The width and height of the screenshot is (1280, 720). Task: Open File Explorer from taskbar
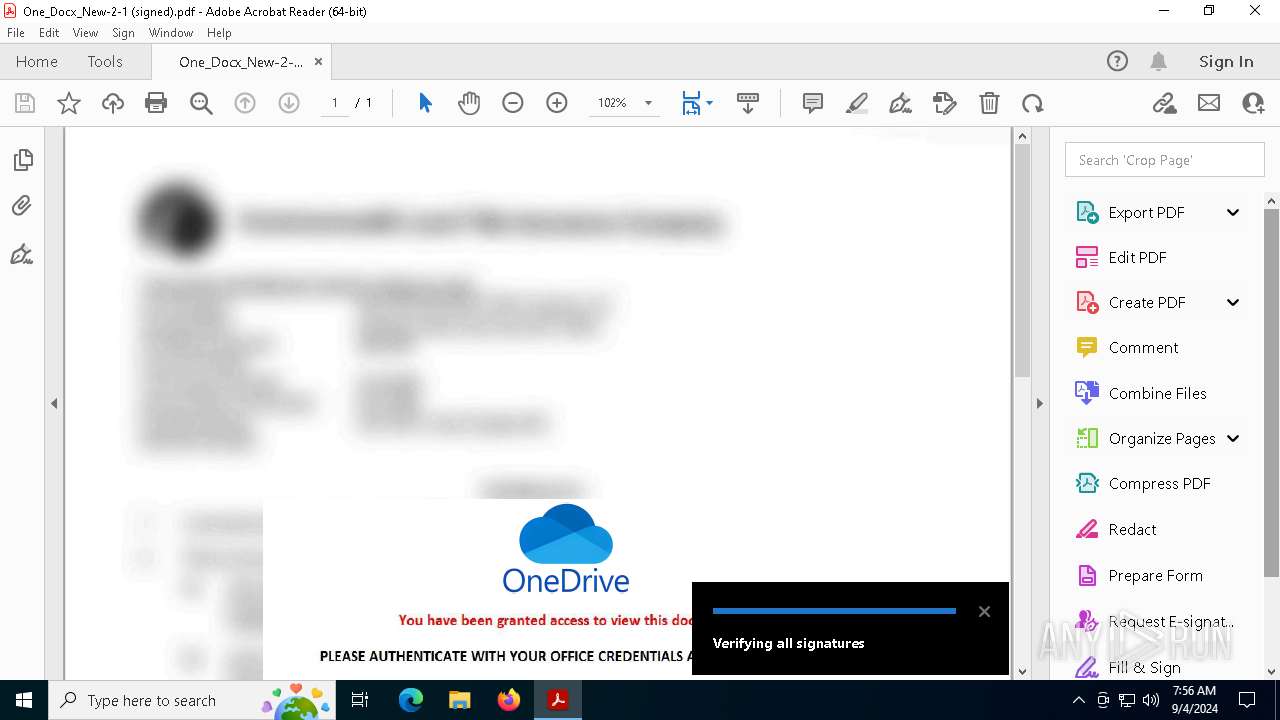460,700
